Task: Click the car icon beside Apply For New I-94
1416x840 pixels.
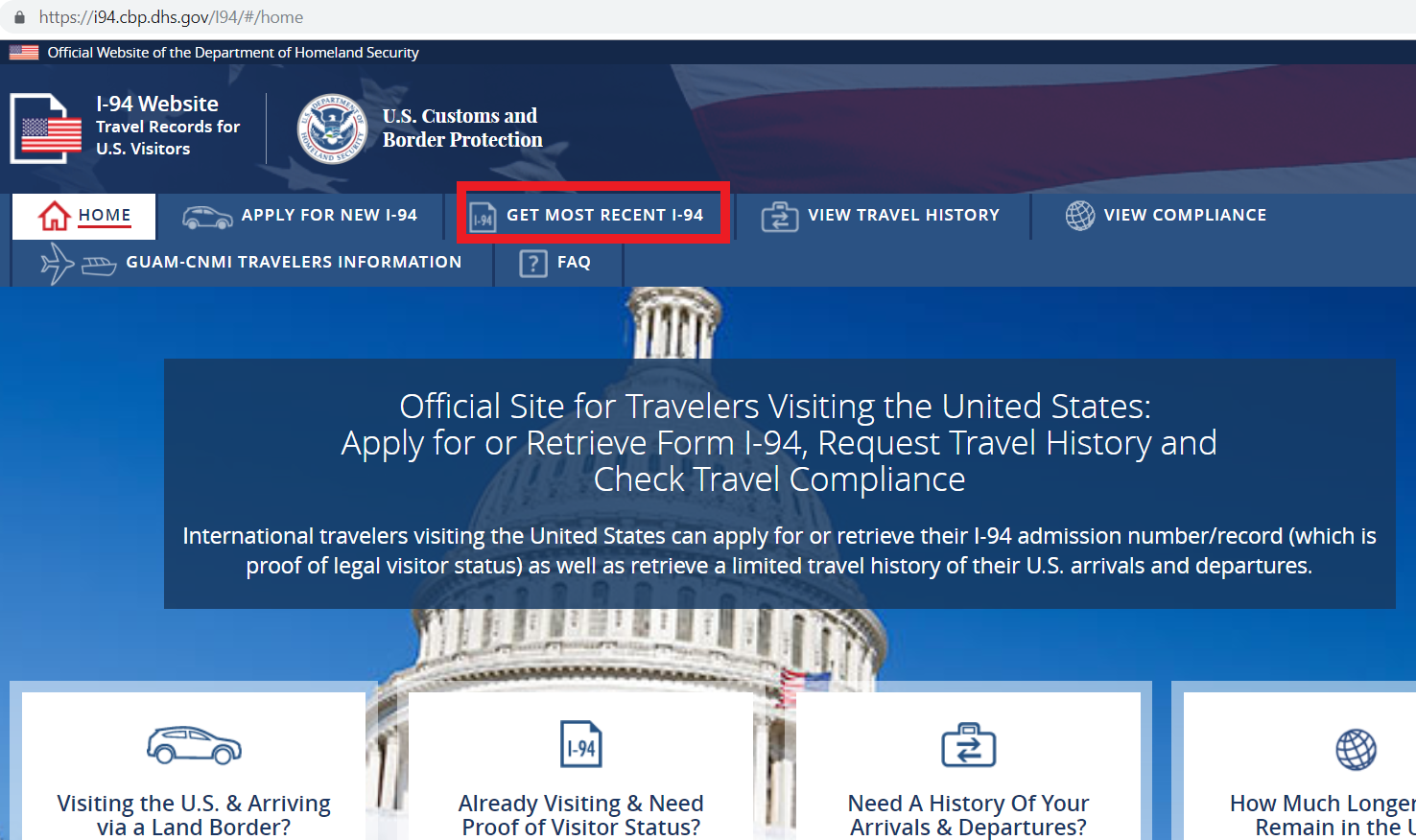Action: pyautogui.click(x=207, y=218)
